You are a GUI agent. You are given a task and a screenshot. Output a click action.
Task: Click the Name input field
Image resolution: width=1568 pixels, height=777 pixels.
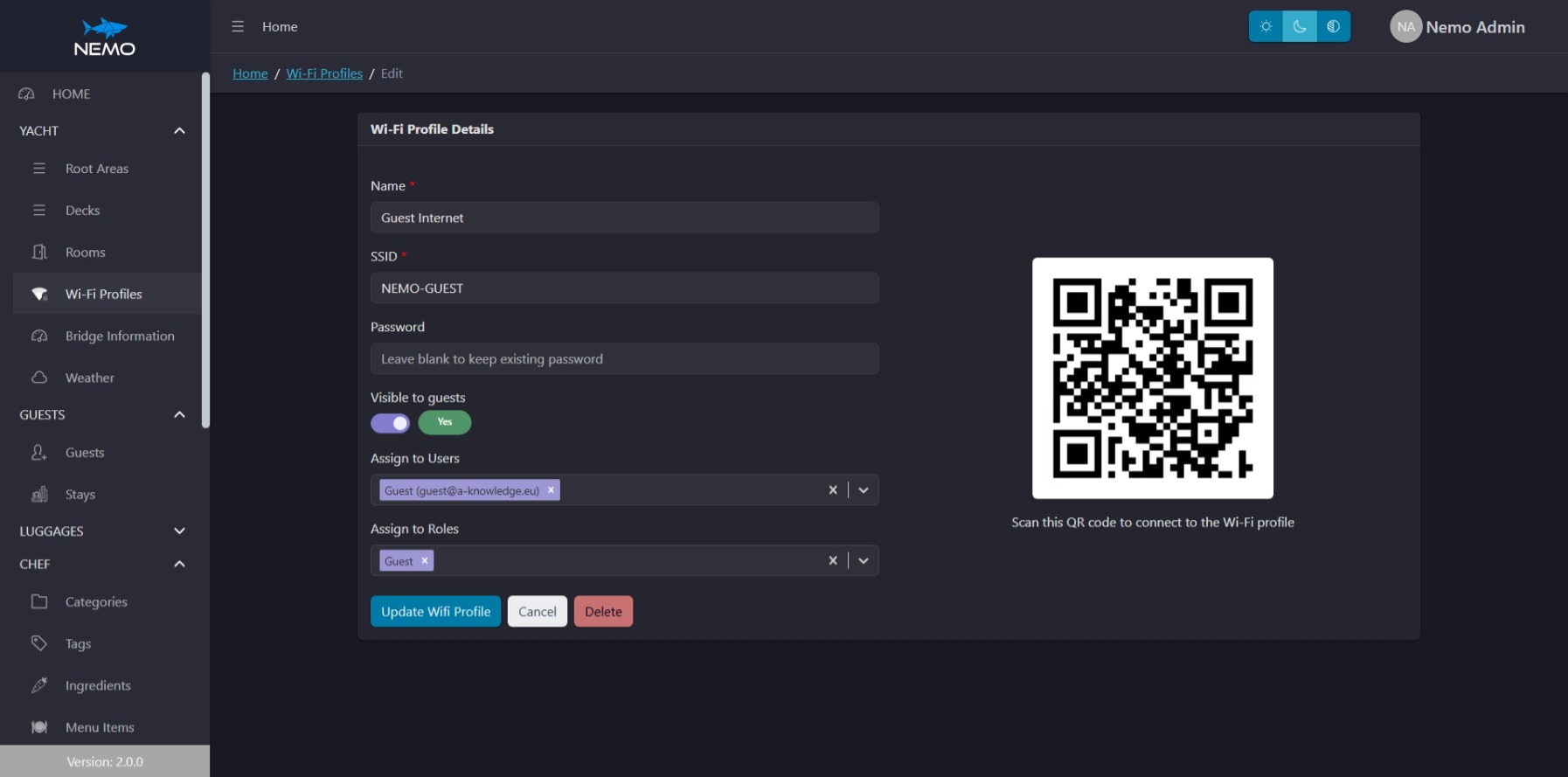pyautogui.click(x=624, y=218)
